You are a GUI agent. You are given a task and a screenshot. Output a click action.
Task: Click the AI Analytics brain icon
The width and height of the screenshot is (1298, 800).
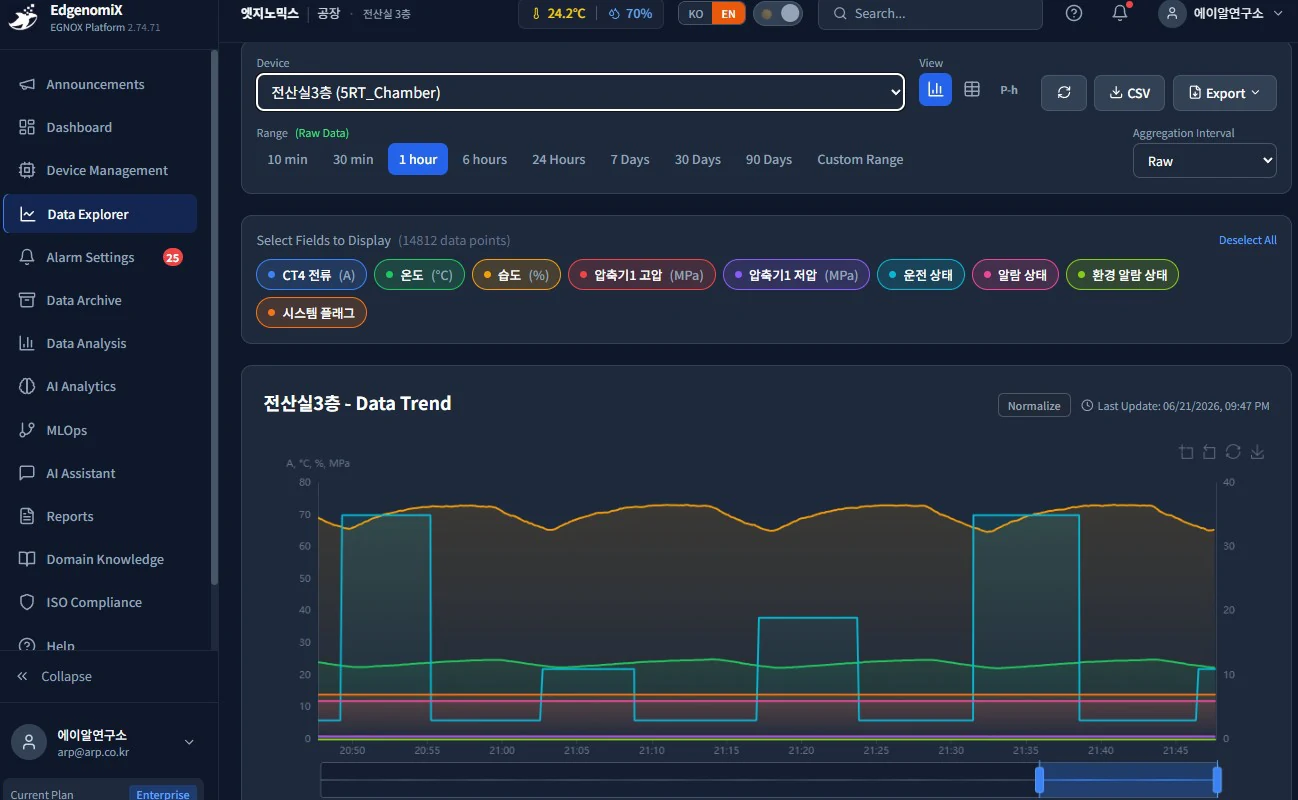(x=27, y=387)
